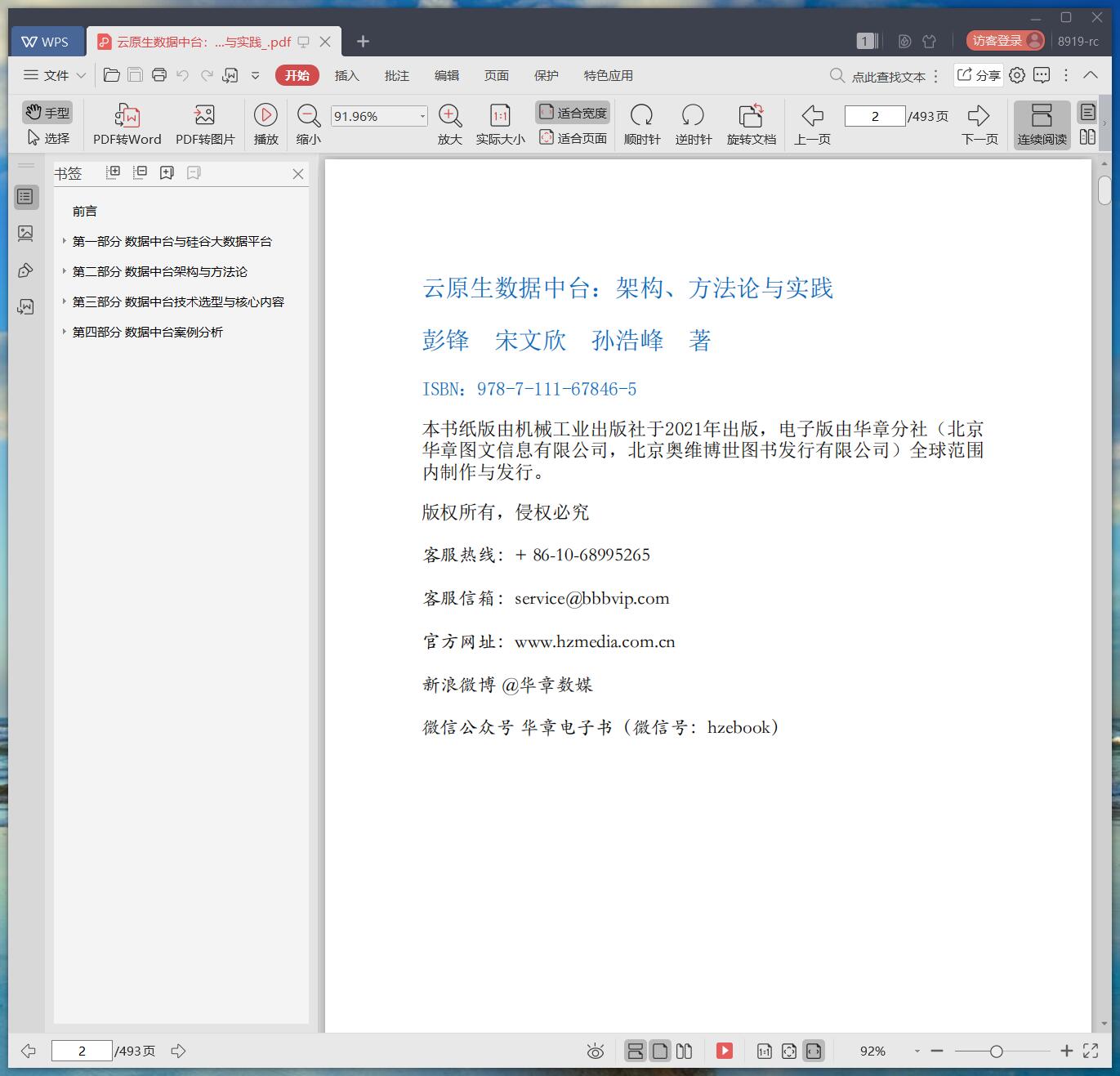Toggle fit width icon in status bar

point(814,1051)
